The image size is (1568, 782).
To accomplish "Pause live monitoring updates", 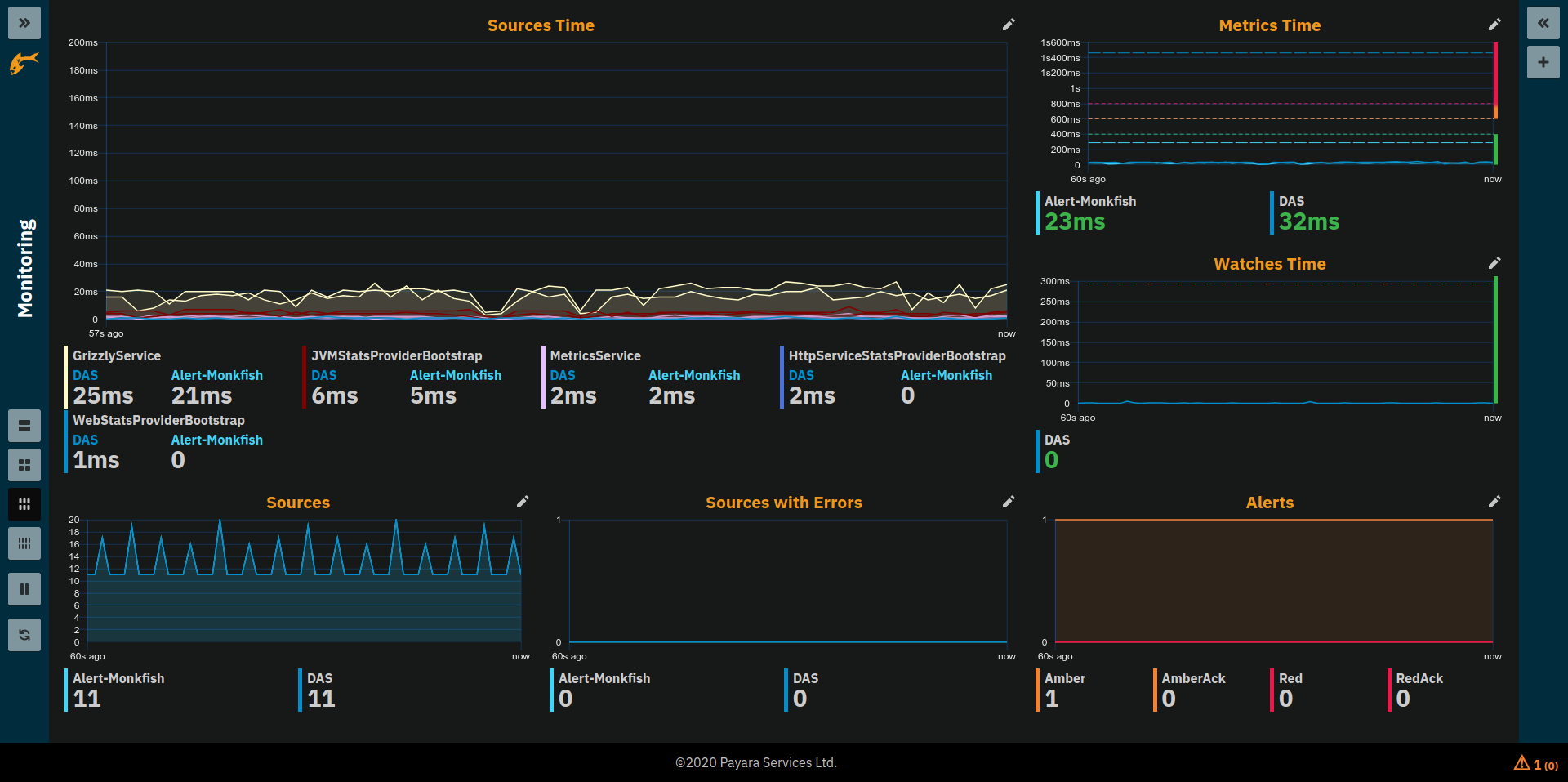I will (x=24, y=589).
